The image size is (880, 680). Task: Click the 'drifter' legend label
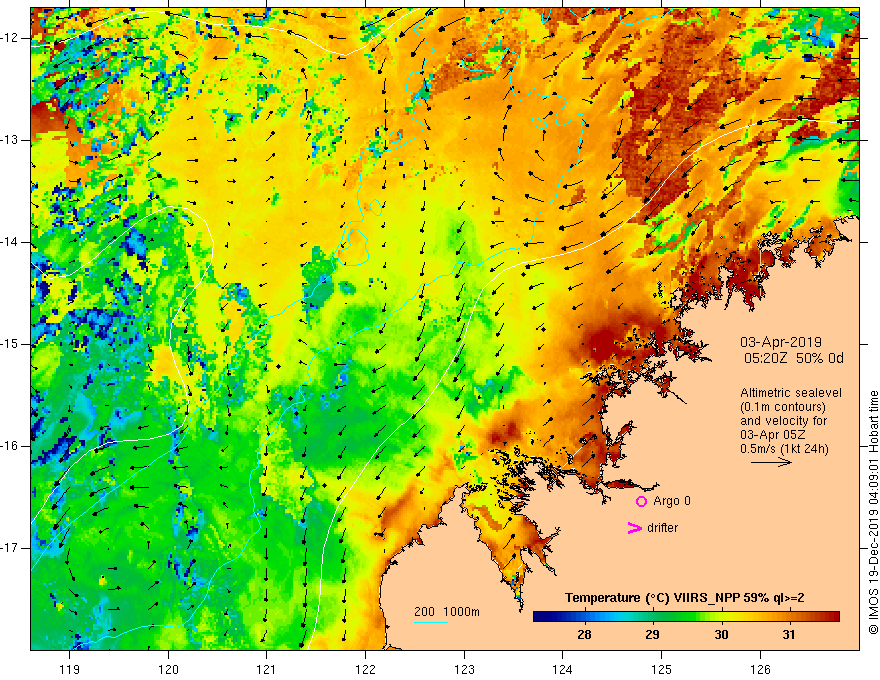662,528
